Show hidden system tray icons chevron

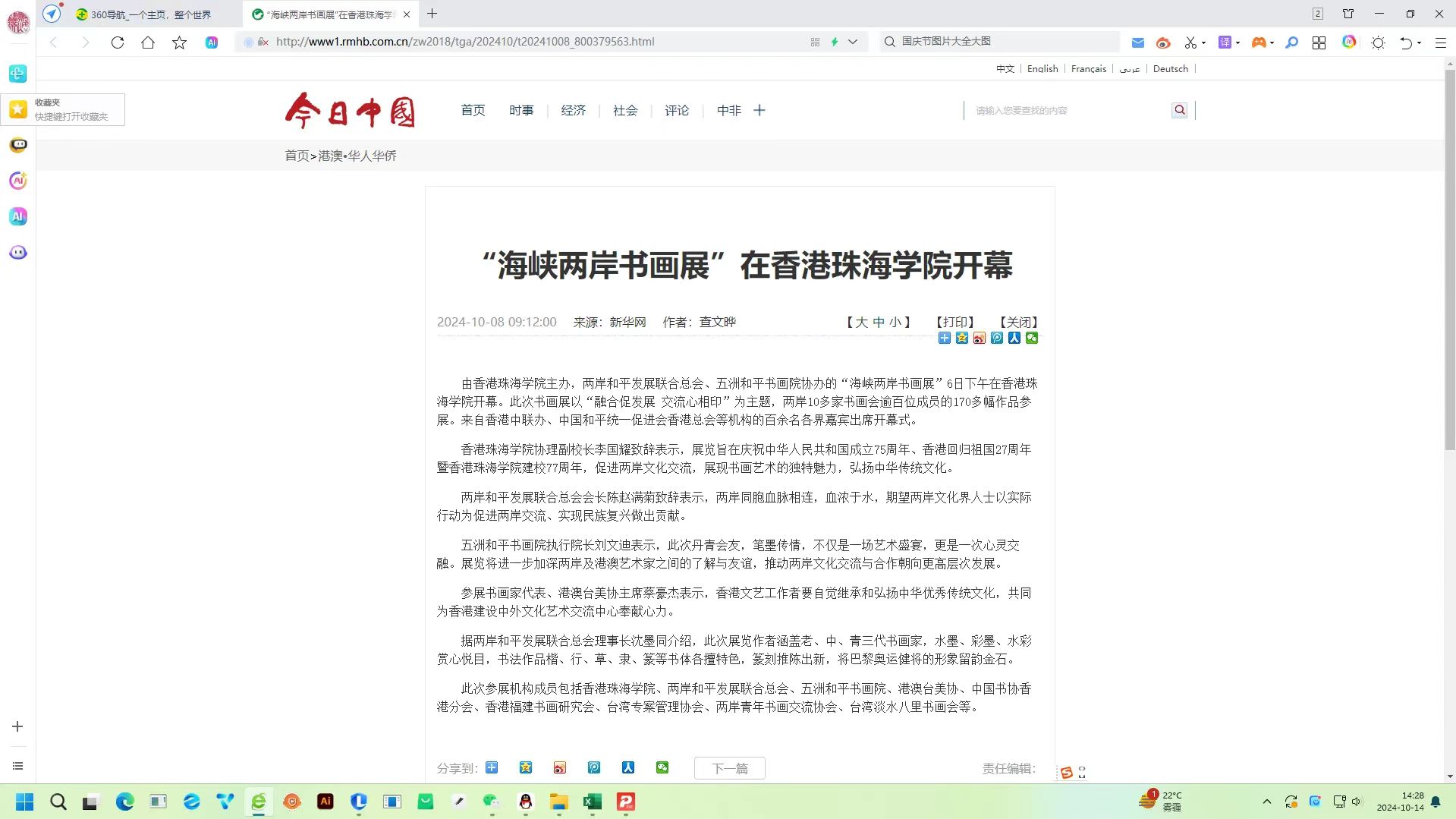(x=1266, y=802)
